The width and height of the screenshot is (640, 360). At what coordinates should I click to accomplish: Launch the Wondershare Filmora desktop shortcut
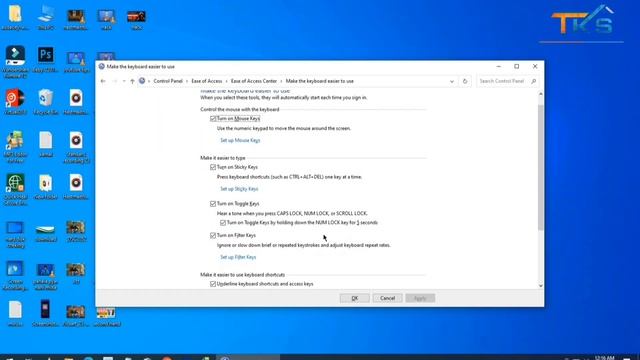15,61
